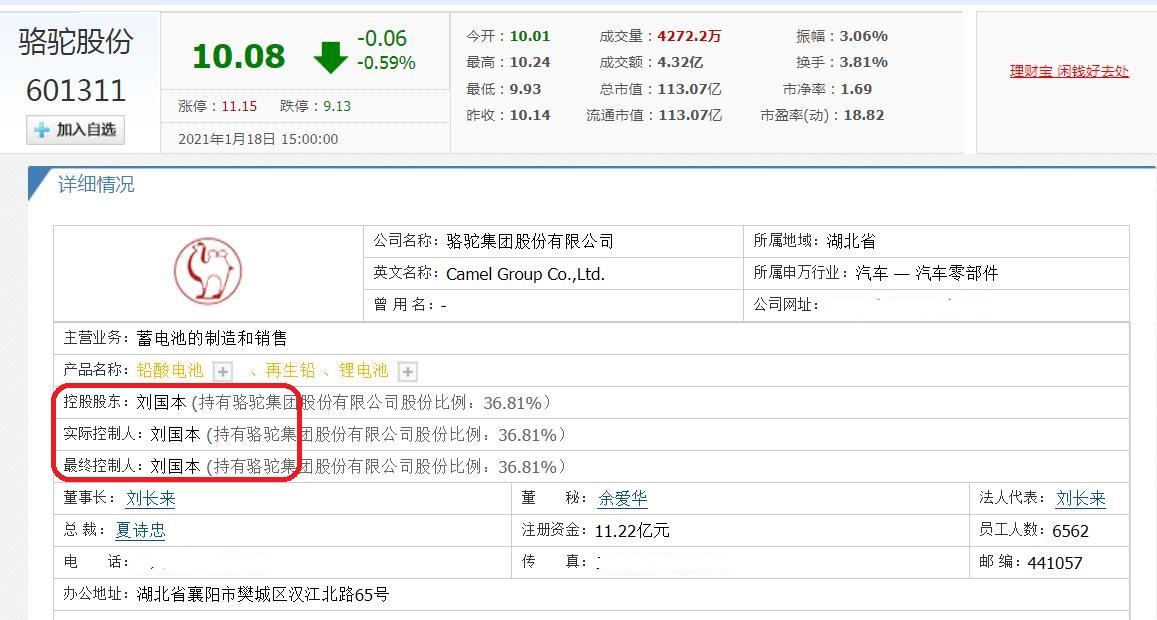Select company name 骆驼集团股份有限公司
The width and height of the screenshot is (1157, 620).
pyautogui.click(x=530, y=241)
